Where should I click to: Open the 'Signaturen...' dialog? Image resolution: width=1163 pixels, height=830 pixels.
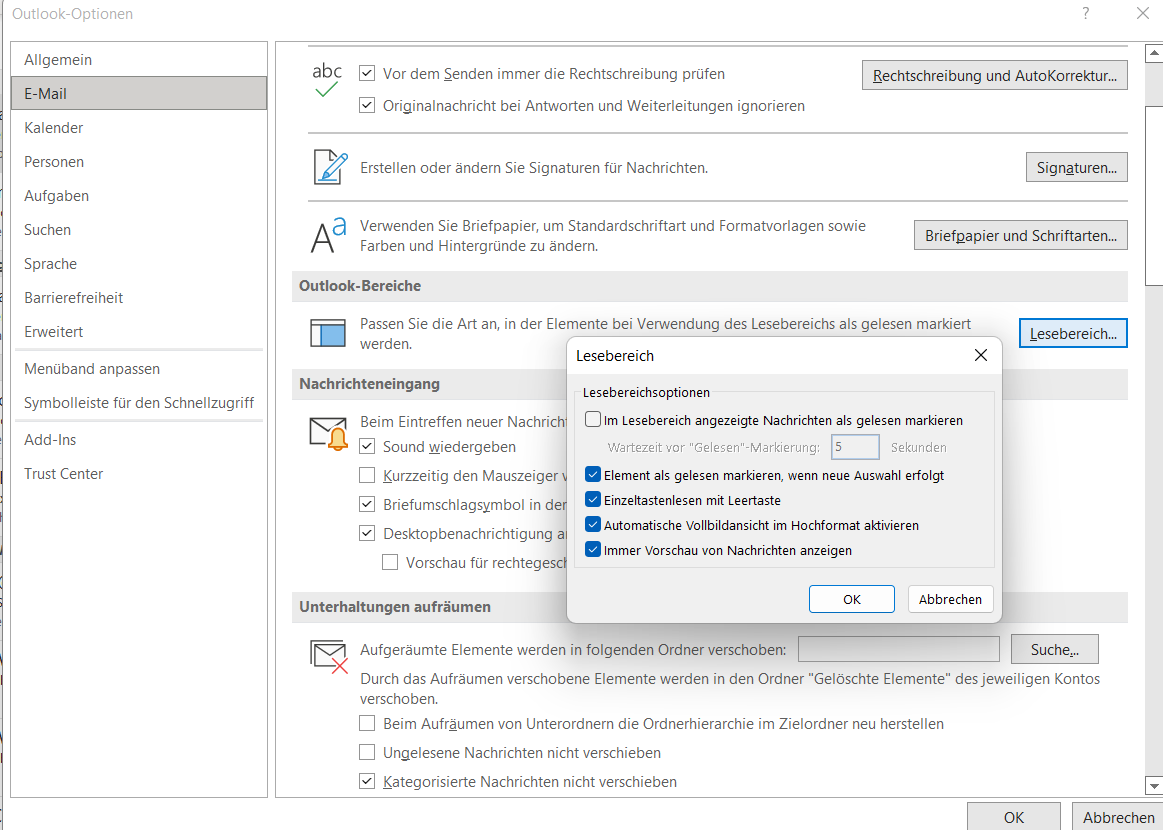point(1077,168)
